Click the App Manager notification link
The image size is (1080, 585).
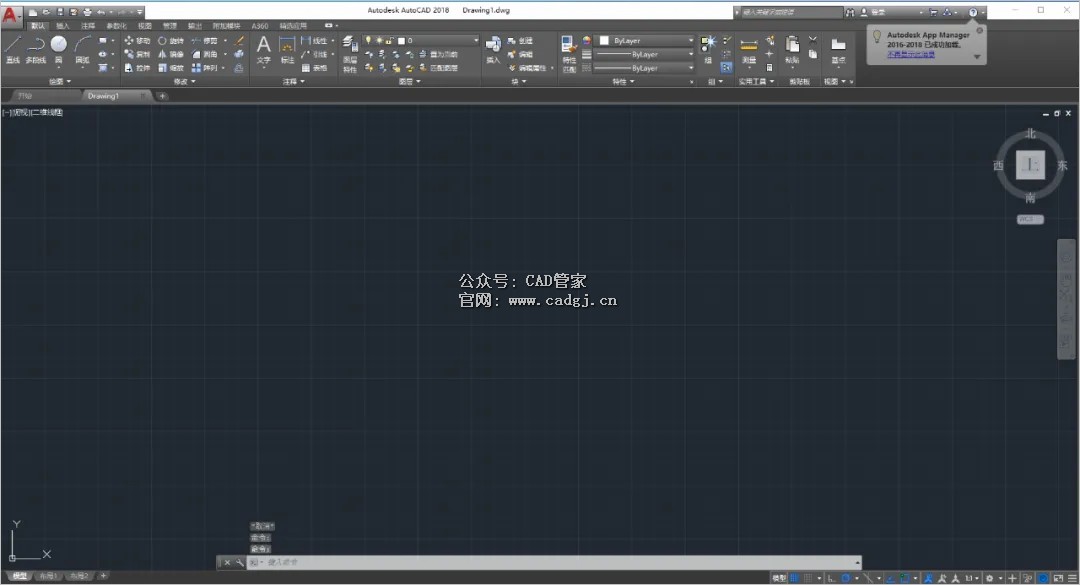(911, 54)
